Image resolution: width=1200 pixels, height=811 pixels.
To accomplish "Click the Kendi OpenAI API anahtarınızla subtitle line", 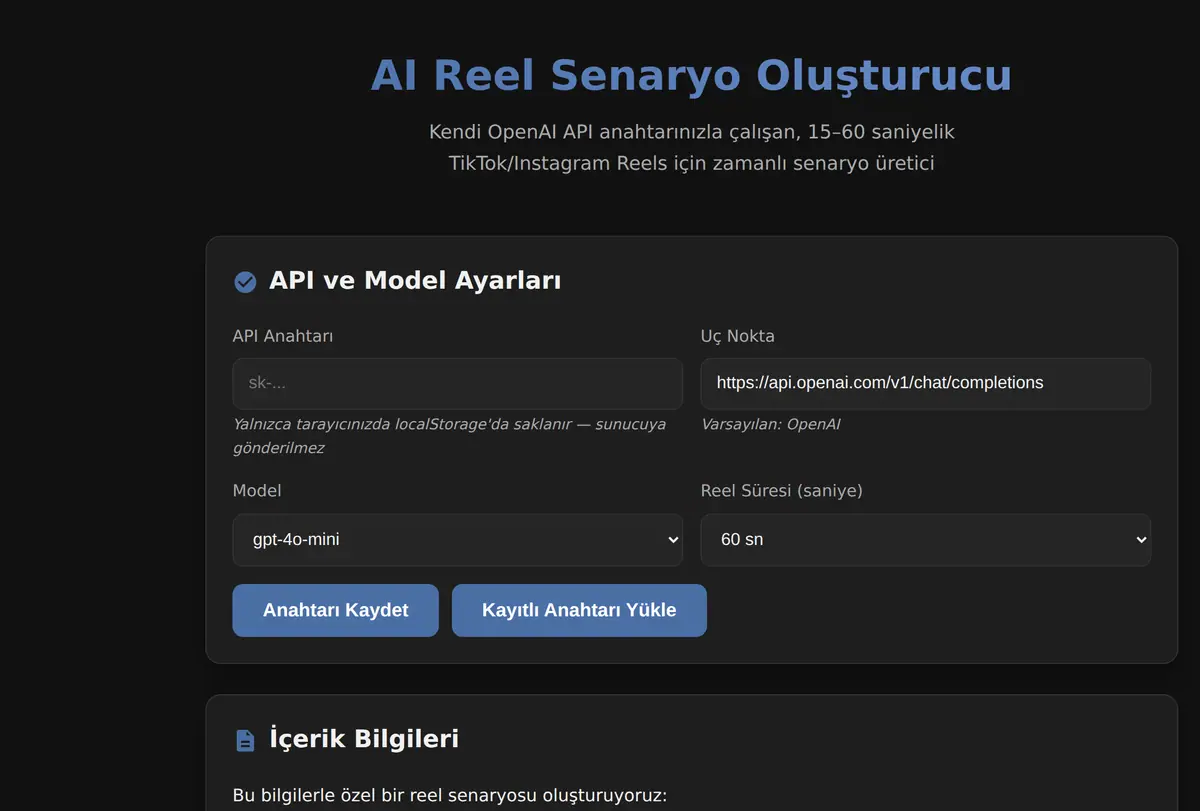I will tap(691, 132).
